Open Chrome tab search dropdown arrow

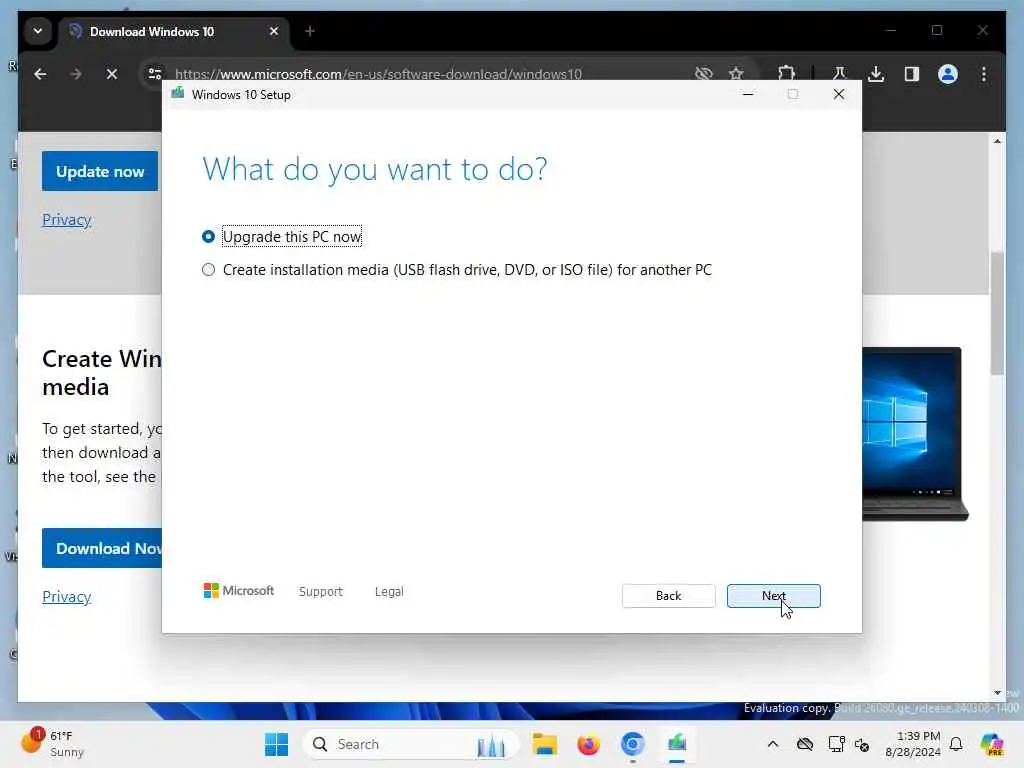[x=38, y=31]
